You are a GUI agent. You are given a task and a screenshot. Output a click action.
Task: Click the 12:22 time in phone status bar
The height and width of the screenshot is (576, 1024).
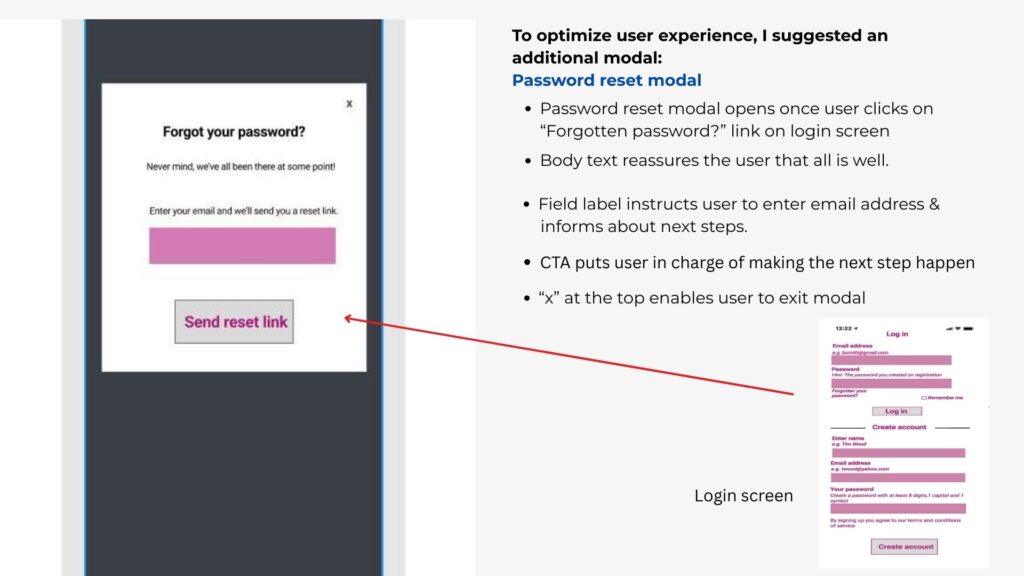click(844, 328)
